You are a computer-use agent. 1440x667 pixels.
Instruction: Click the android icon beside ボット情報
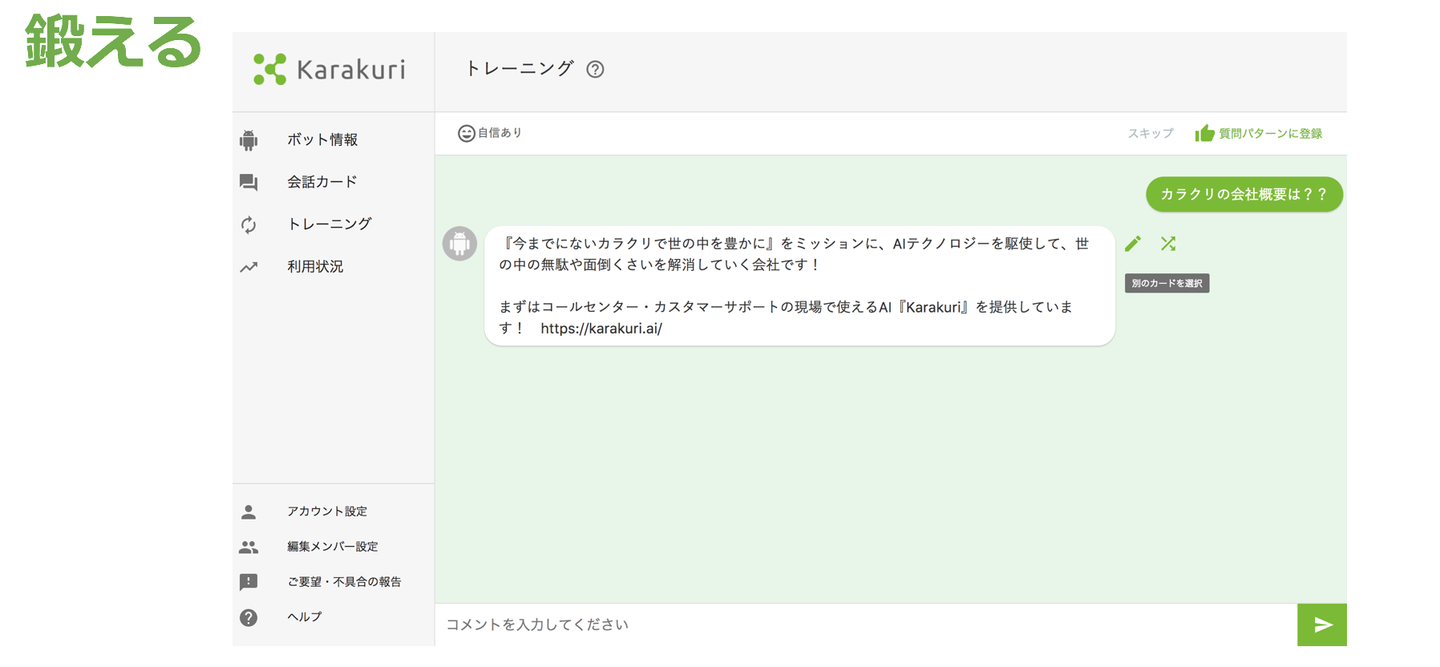pos(249,140)
